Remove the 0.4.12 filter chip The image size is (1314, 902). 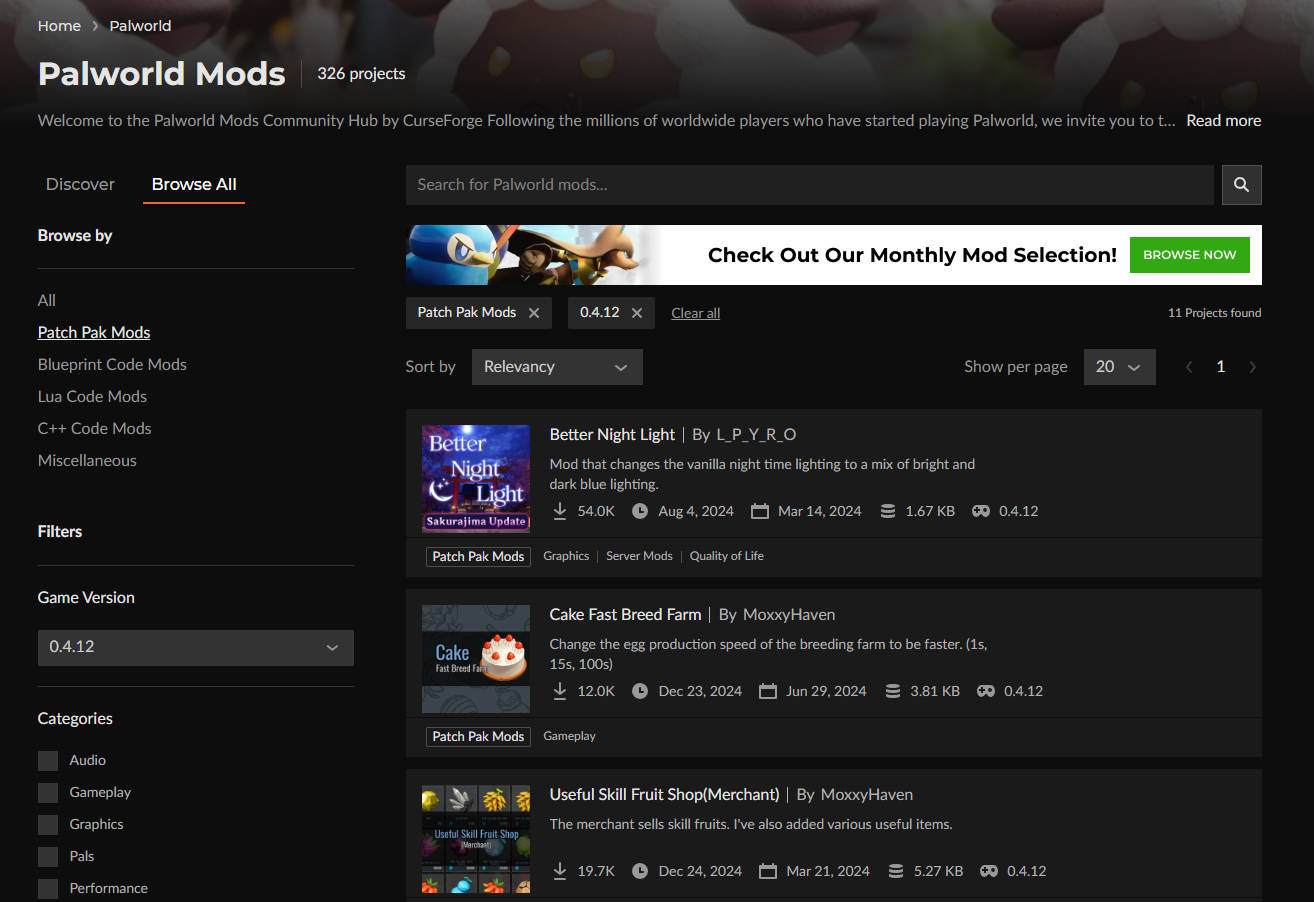coord(637,313)
